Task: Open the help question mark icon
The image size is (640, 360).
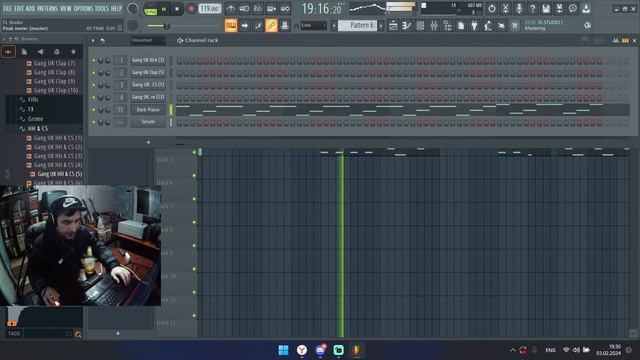Action: coord(532,9)
